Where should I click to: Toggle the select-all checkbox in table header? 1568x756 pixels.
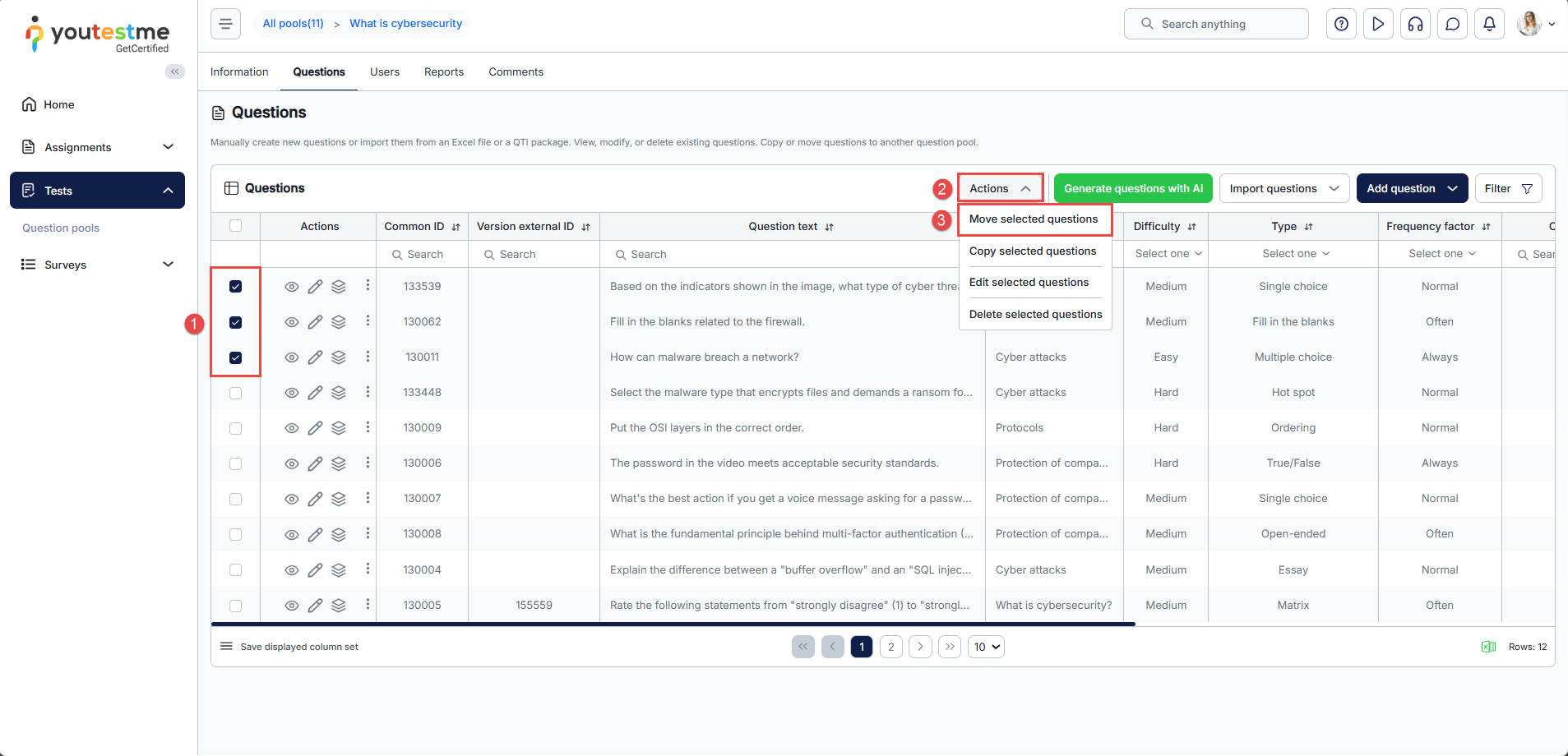pyautogui.click(x=236, y=226)
